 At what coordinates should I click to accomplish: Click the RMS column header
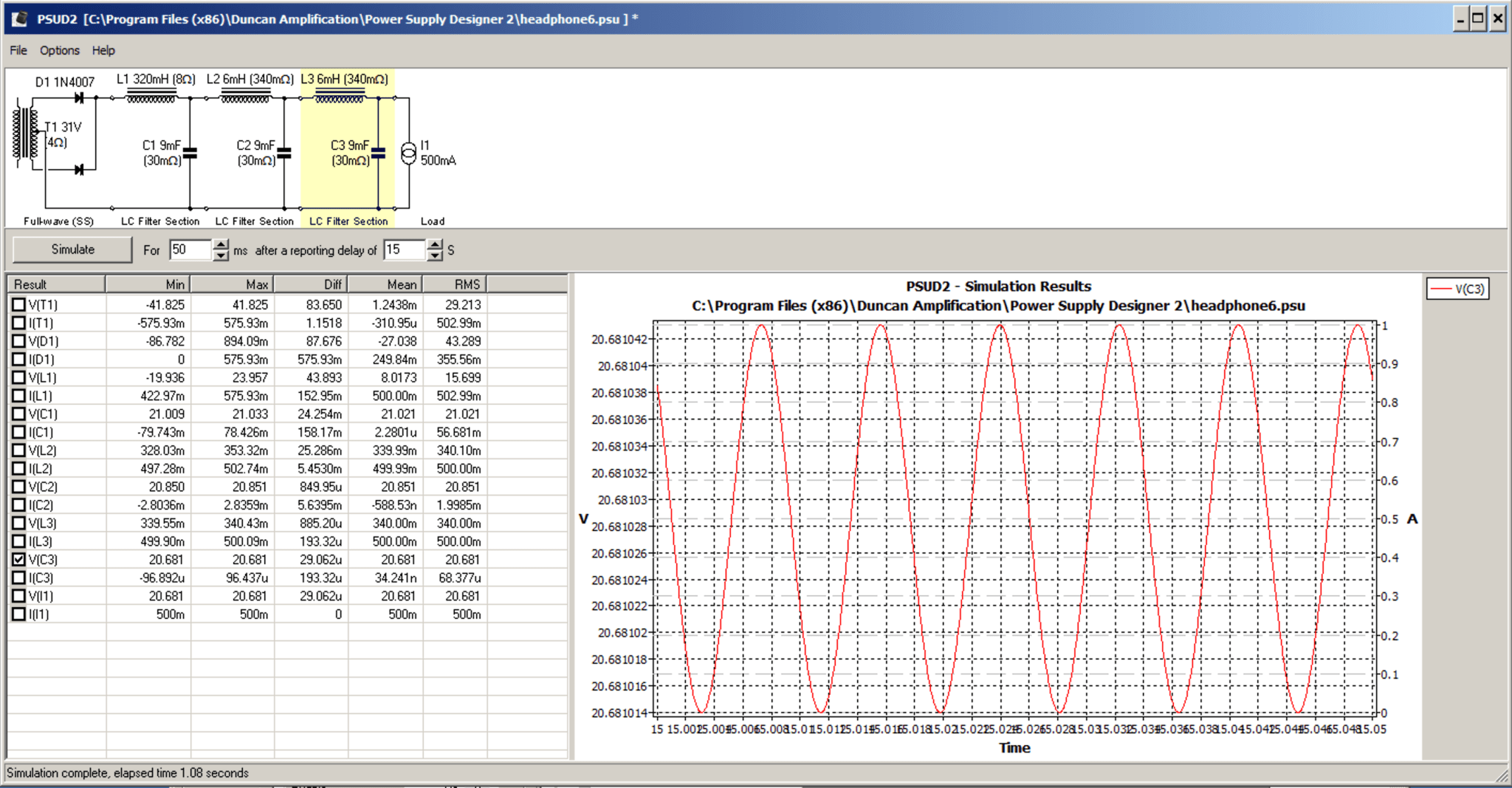pos(455,284)
